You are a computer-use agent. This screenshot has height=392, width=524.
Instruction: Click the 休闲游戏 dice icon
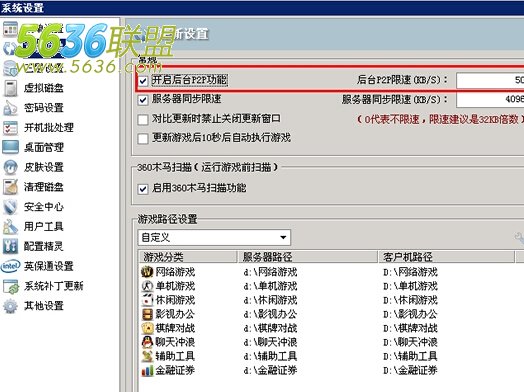[x=147, y=300]
